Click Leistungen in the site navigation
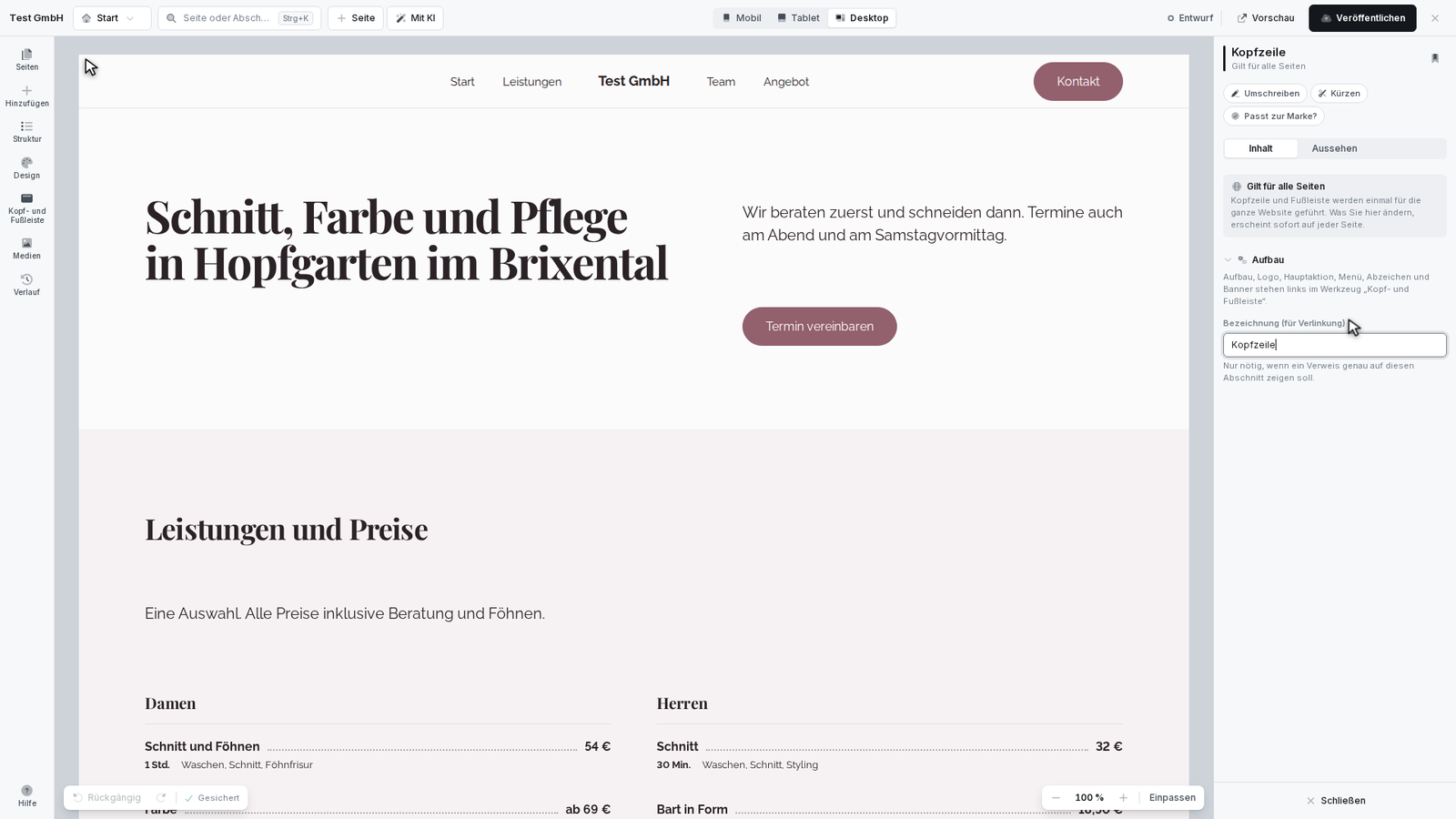Screen dimensions: 1456x819 coord(531,82)
